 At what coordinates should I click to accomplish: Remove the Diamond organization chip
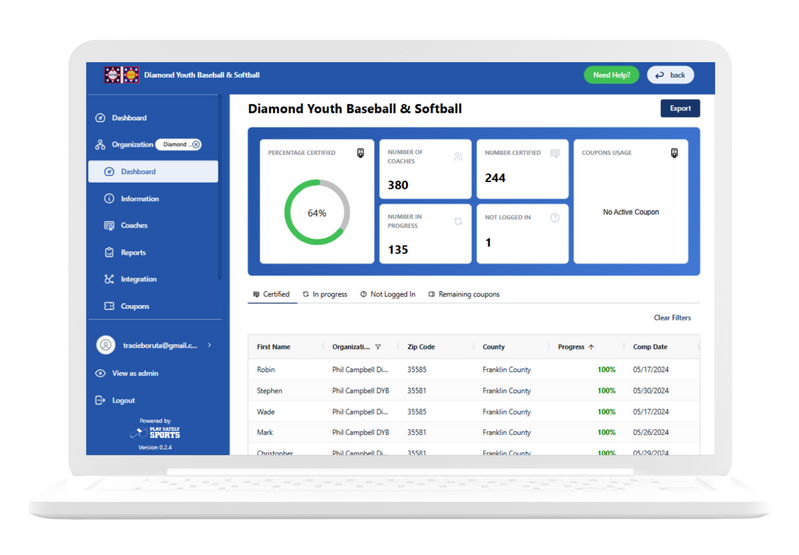point(196,145)
